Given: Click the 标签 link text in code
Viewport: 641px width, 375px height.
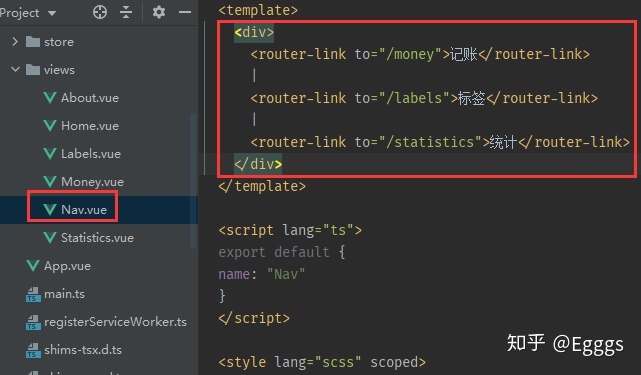Looking at the screenshot, I should click(472, 98).
